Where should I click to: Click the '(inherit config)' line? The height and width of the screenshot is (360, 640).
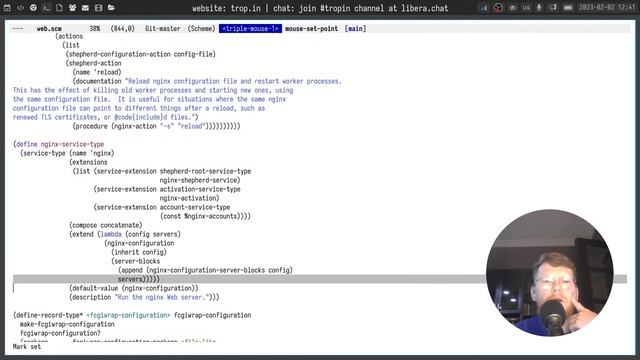tap(139, 252)
